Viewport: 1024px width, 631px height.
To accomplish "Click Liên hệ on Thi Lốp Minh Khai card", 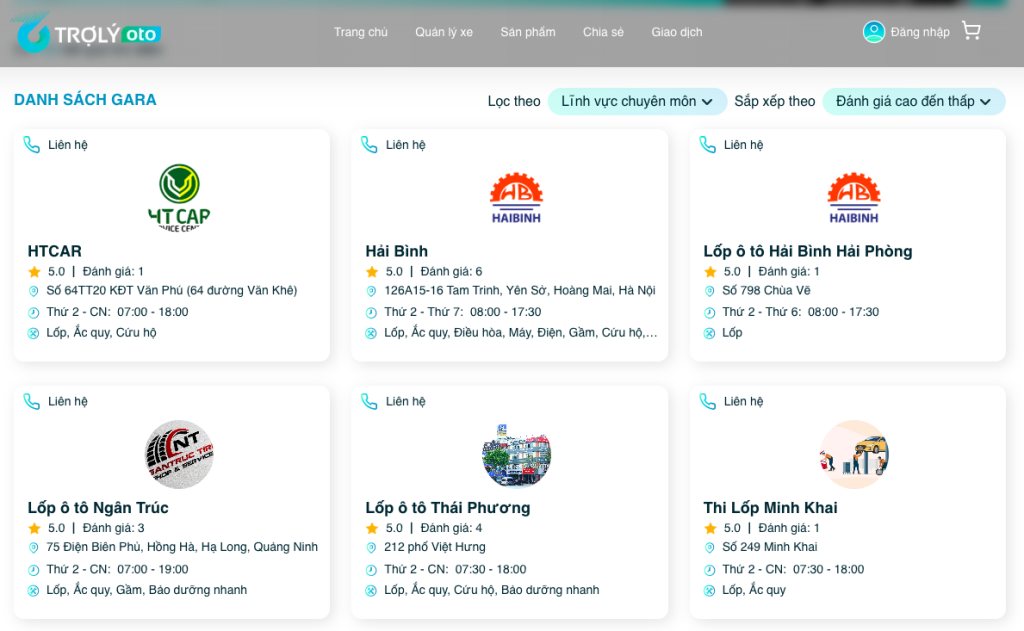I will (x=743, y=402).
